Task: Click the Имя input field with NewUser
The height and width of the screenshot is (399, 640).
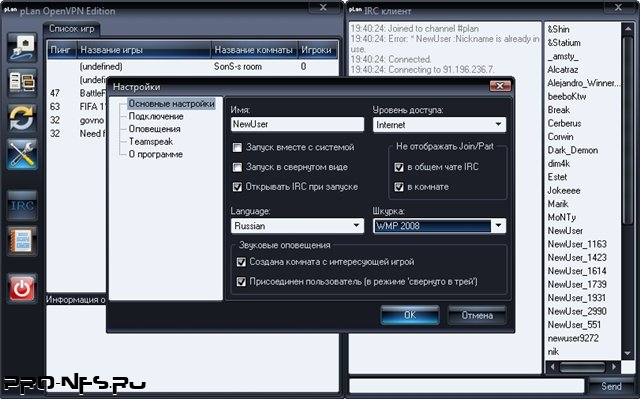Action: (297, 124)
